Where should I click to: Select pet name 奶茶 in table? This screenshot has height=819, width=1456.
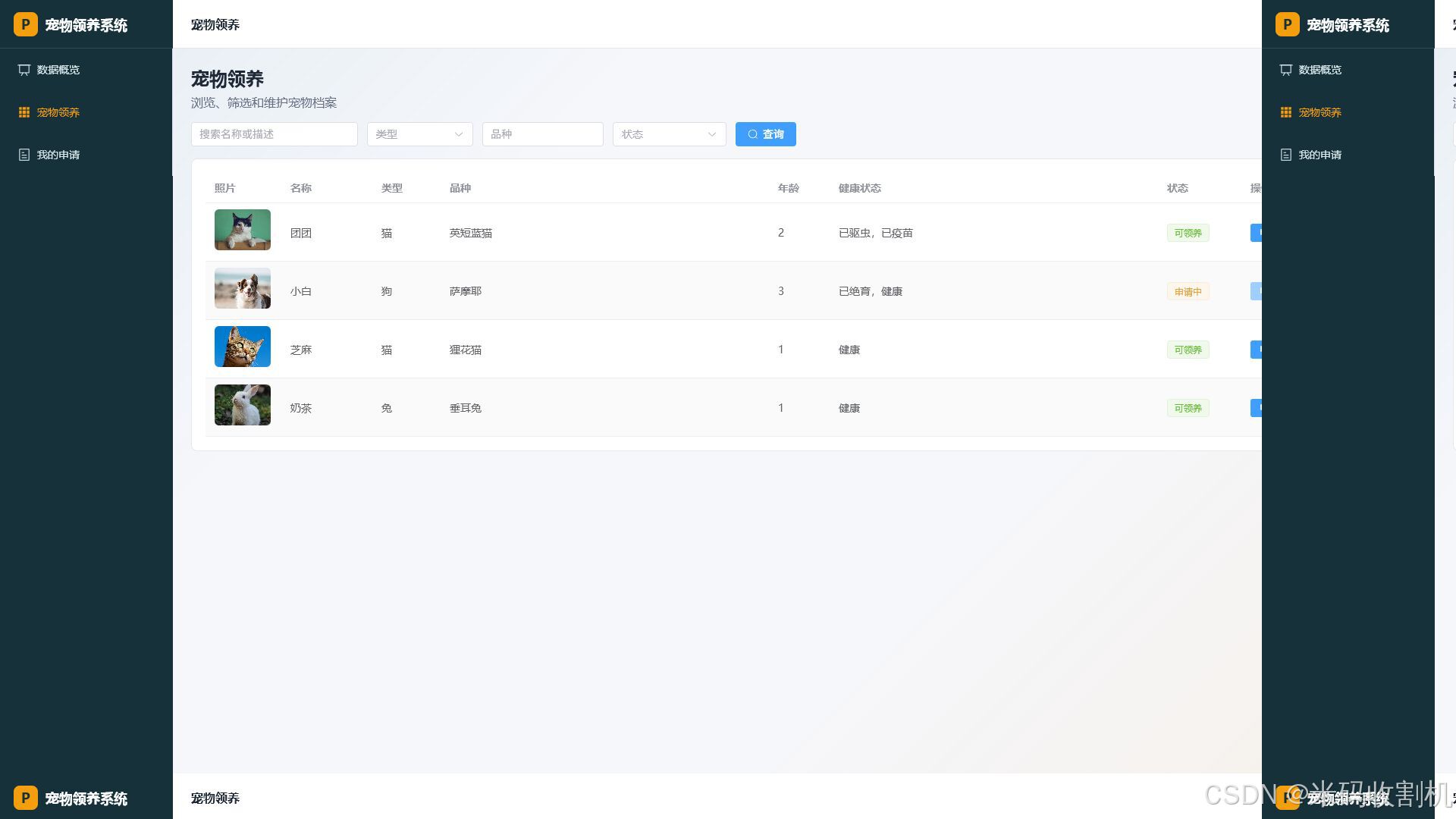(x=301, y=408)
